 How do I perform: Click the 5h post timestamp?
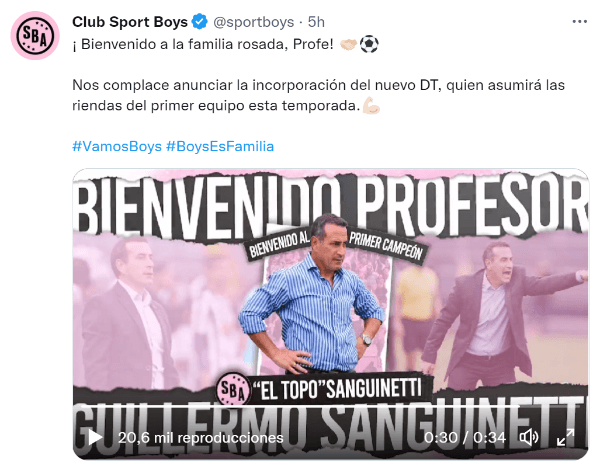click(x=316, y=22)
